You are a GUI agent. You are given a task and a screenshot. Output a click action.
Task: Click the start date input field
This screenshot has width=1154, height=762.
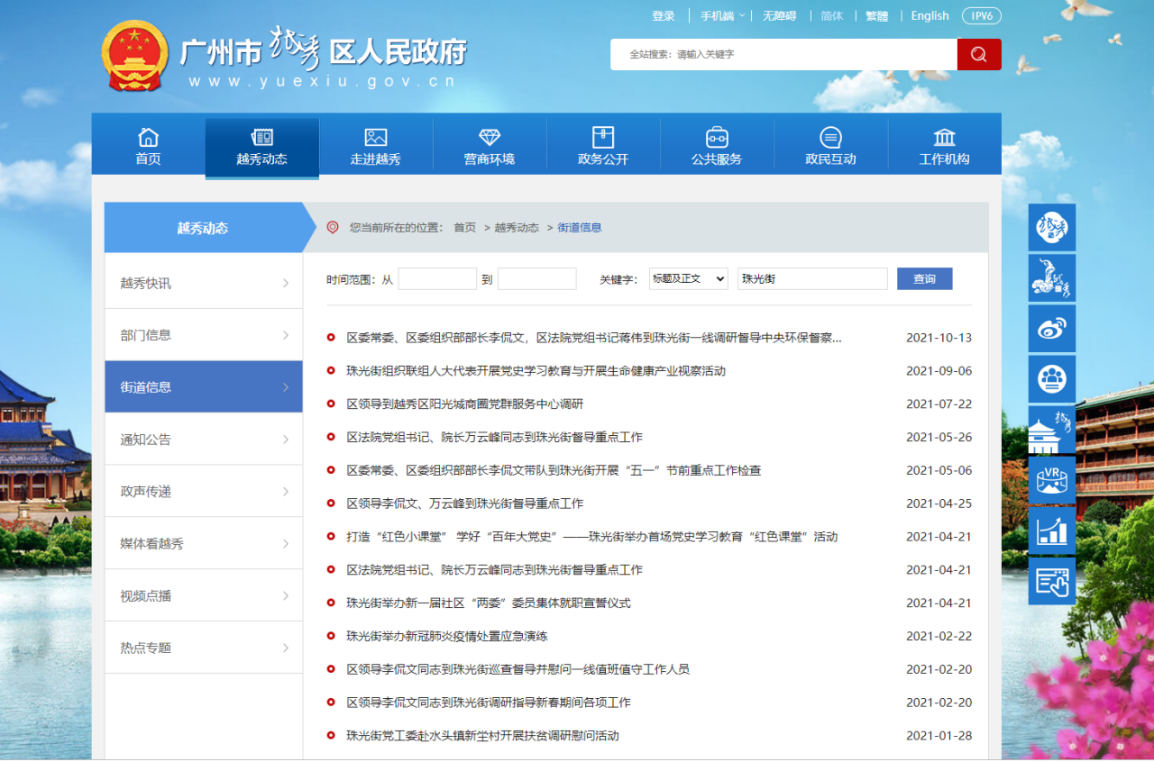437,279
